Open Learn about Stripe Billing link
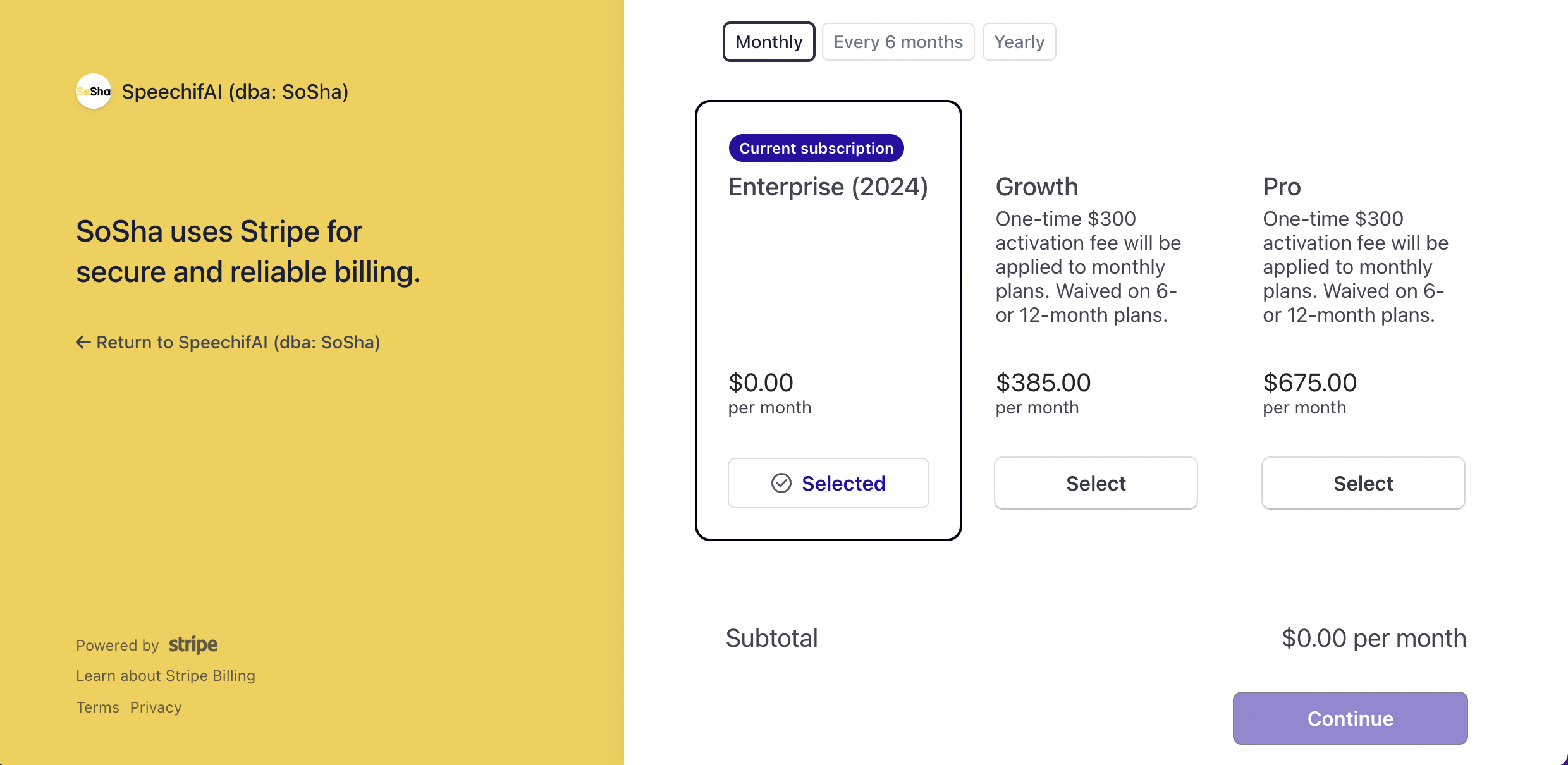This screenshot has width=1568, height=765. [166, 676]
